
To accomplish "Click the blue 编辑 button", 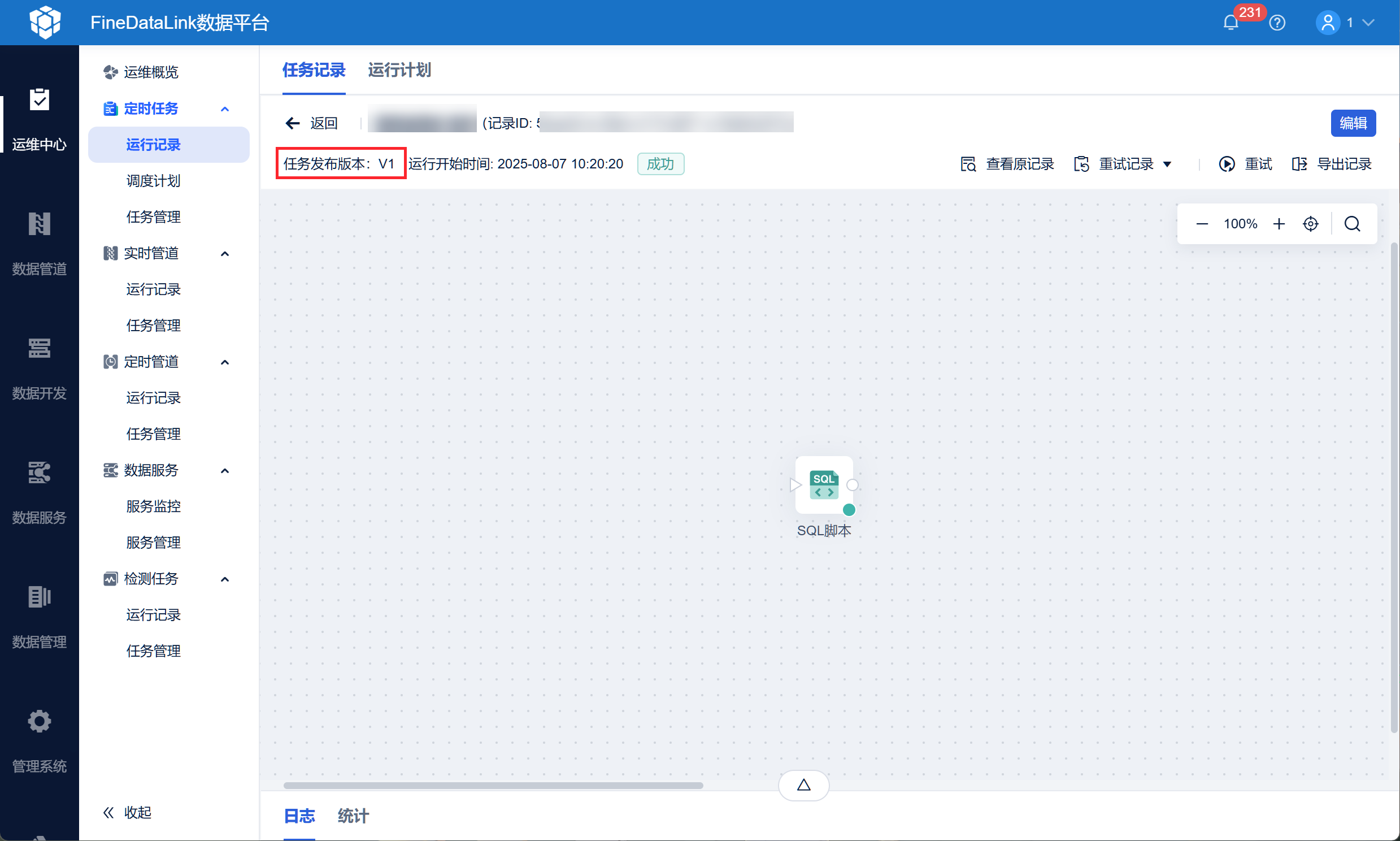I will pos(1353,123).
